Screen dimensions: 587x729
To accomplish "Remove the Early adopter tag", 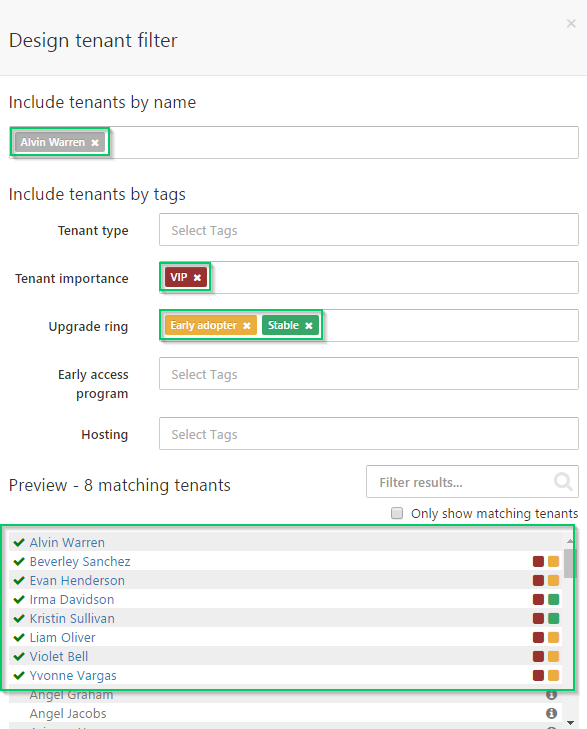I will pos(247,325).
